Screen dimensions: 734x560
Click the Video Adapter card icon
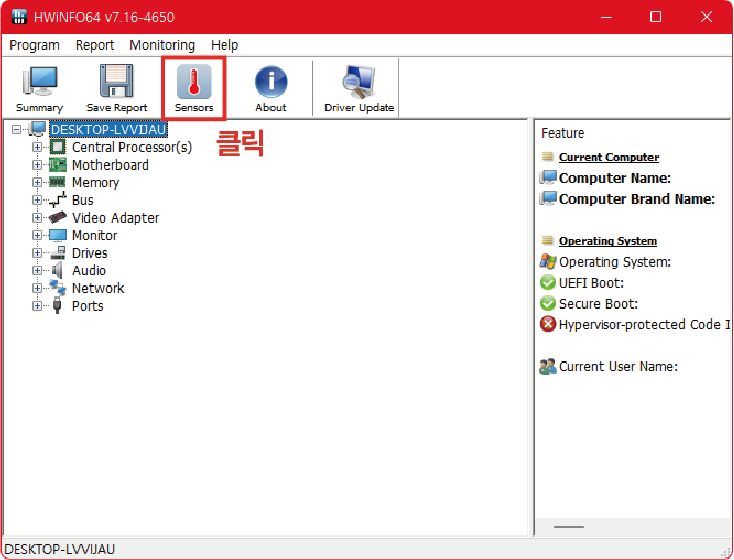click(x=58, y=217)
